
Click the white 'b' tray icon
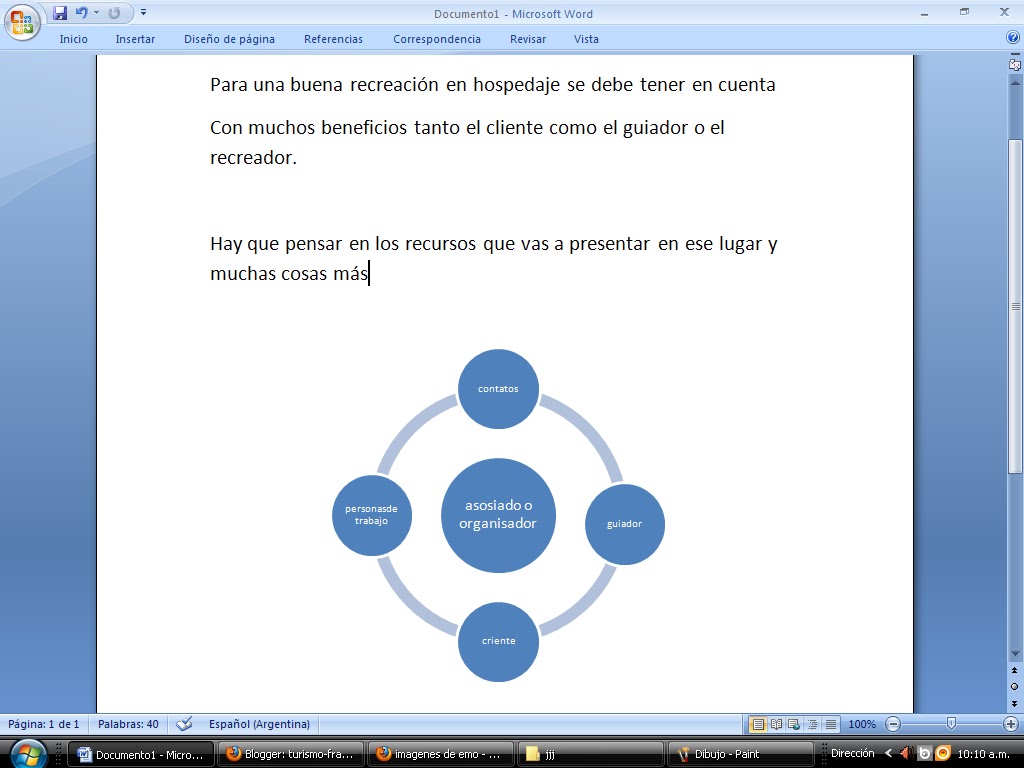point(925,754)
